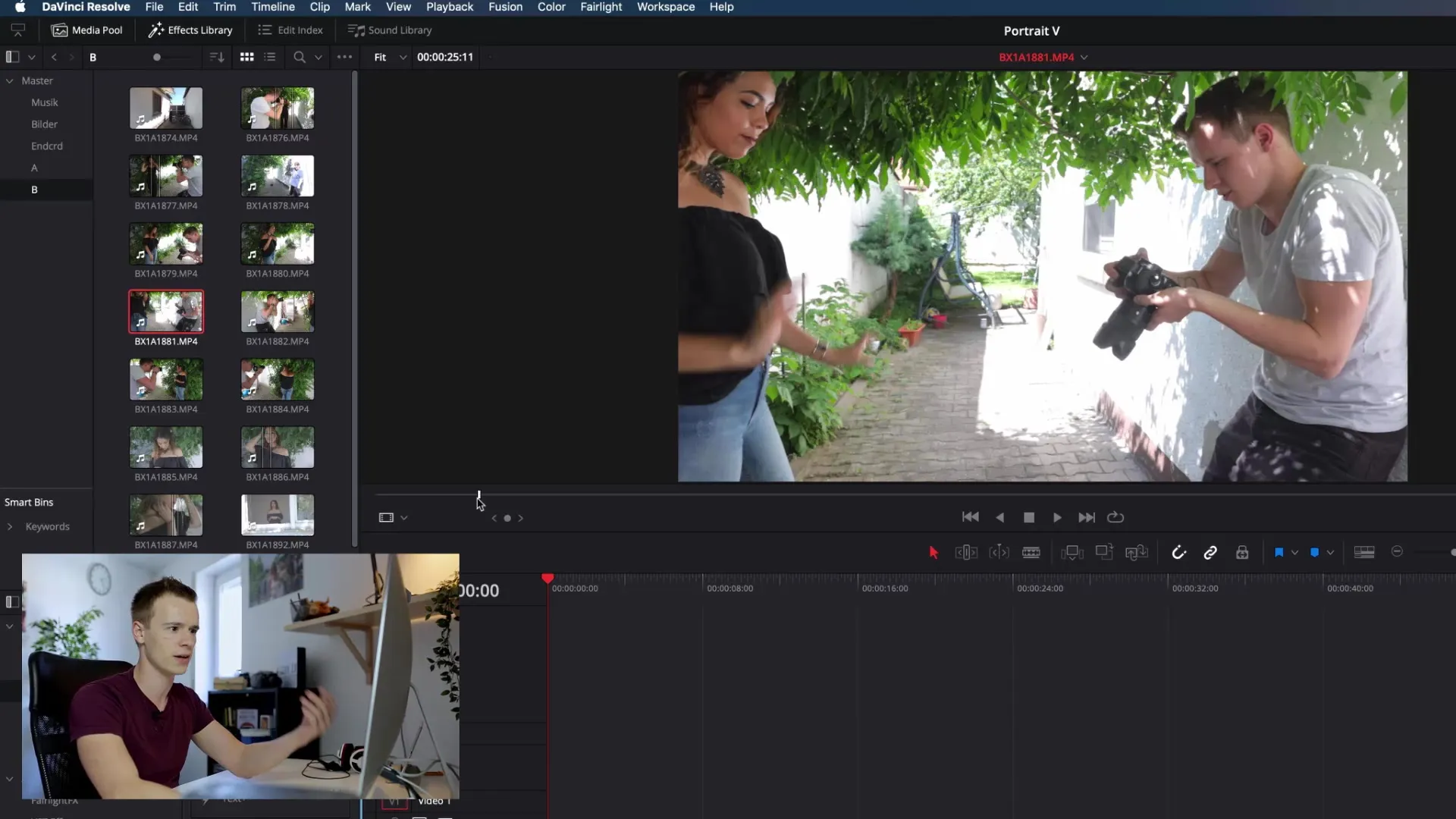Image resolution: width=1456 pixels, height=819 pixels.
Task: Toggle the Media Pool panel
Action: [86, 30]
